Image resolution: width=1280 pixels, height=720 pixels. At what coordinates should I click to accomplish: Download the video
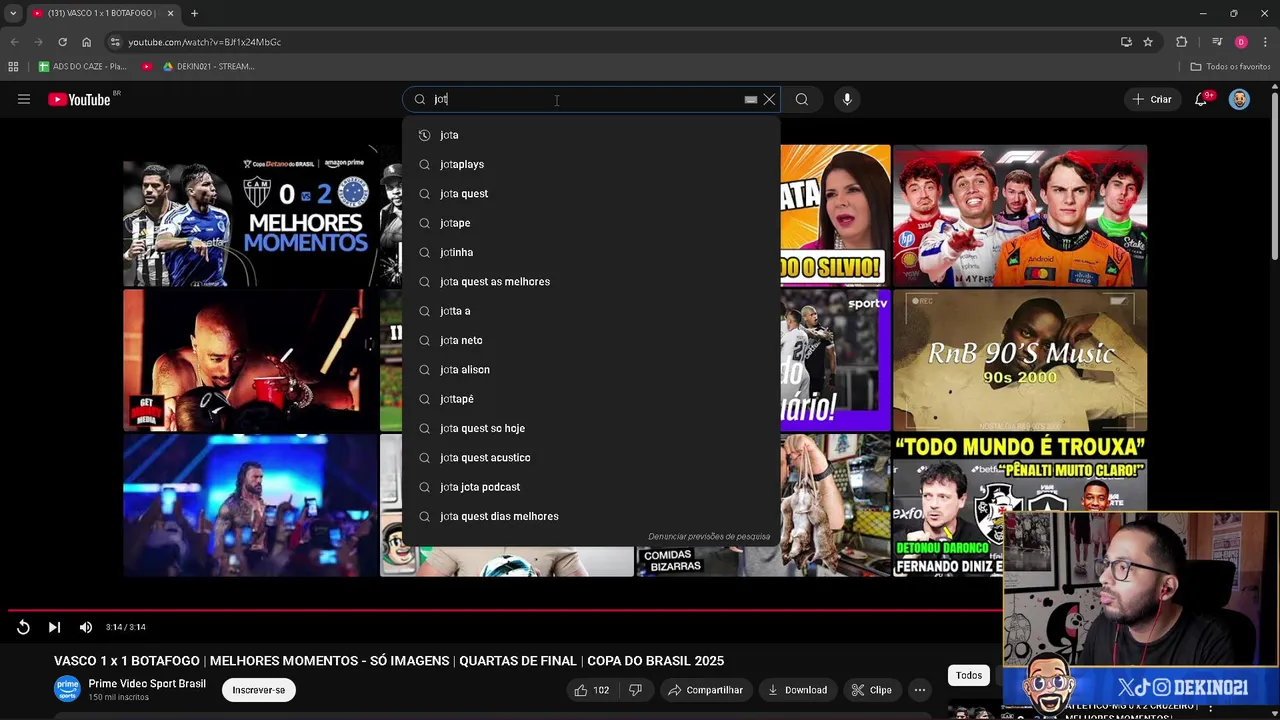pyautogui.click(x=797, y=690)
